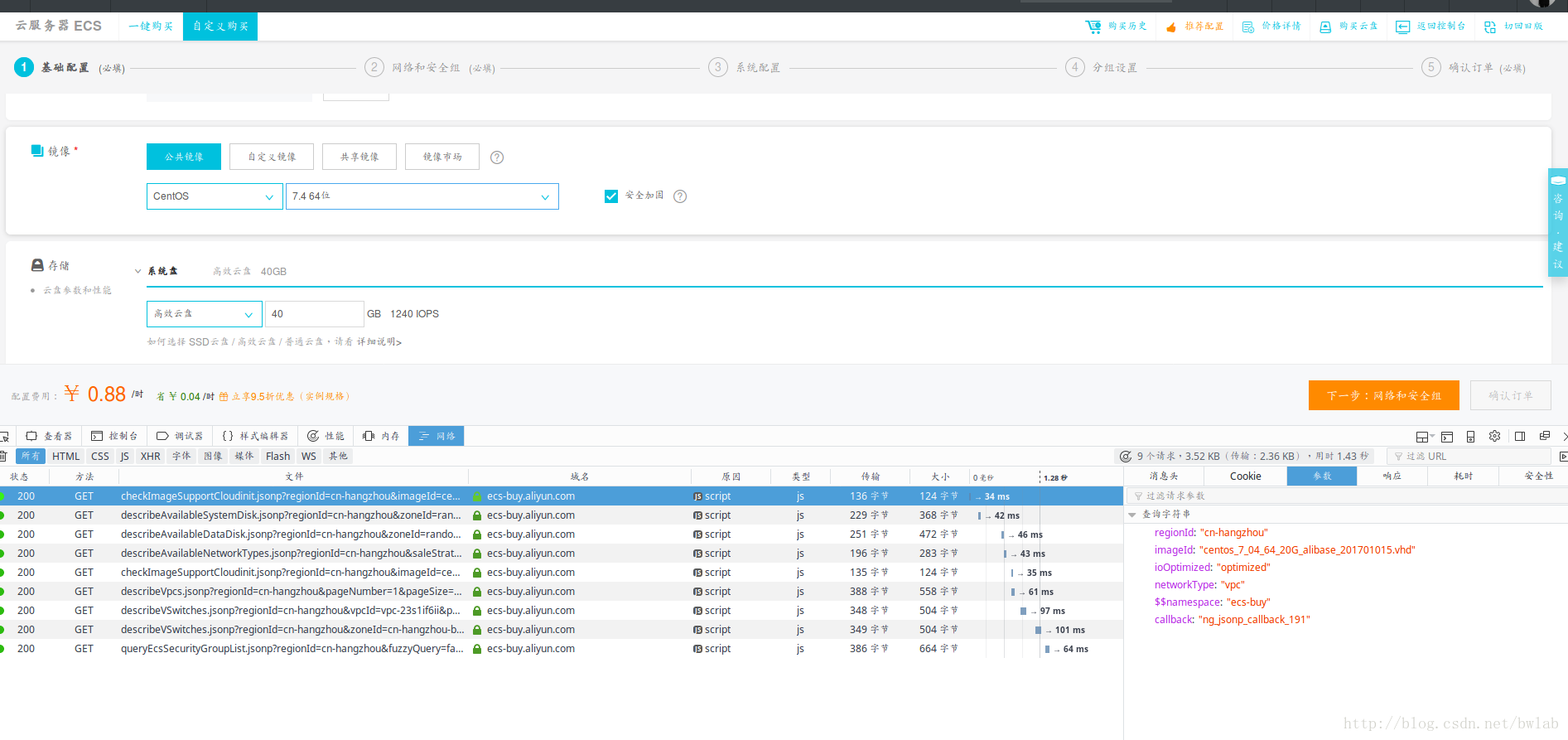Toggle the XHR request filter

point(151,457)
